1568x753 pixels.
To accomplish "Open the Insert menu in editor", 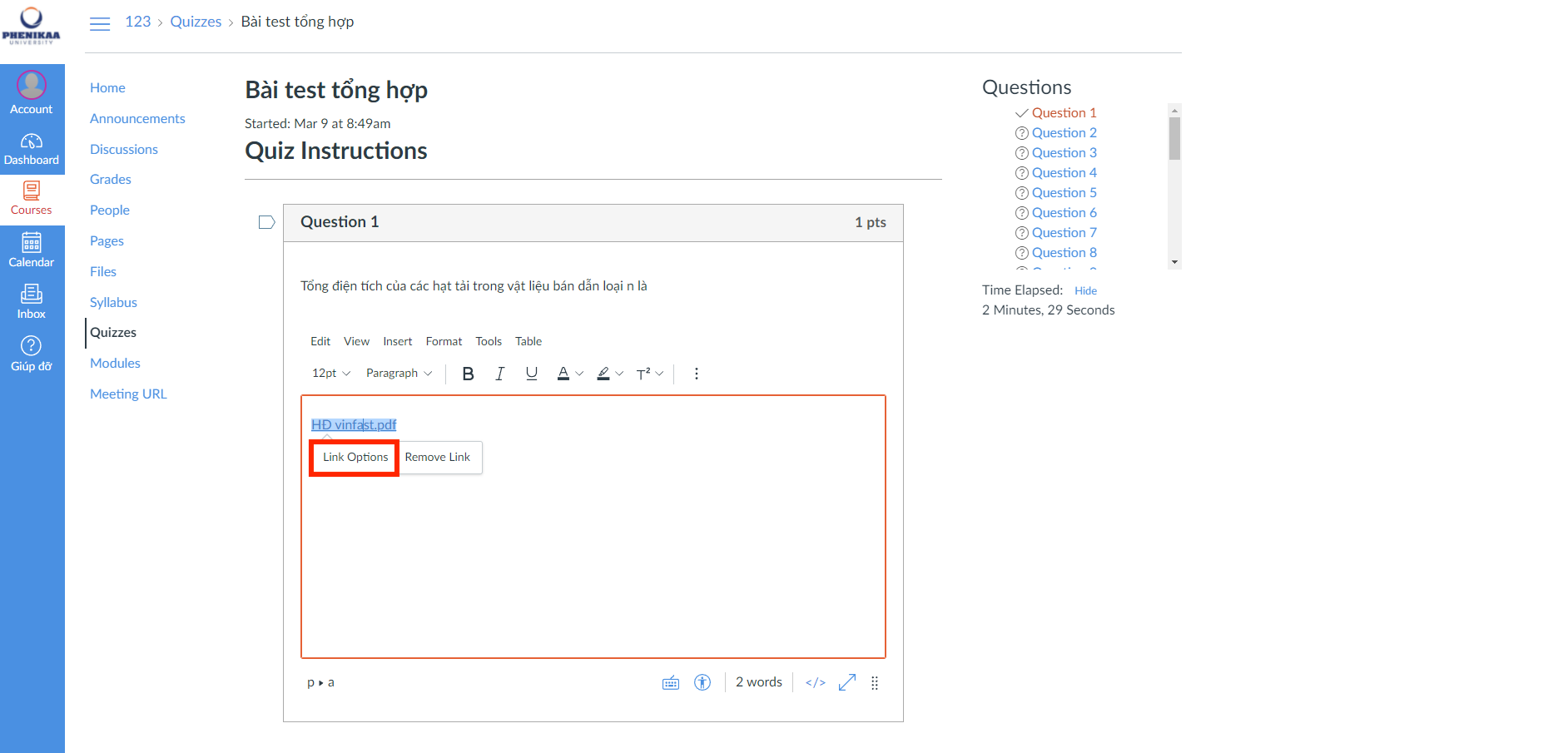I will tap(397, 341).
